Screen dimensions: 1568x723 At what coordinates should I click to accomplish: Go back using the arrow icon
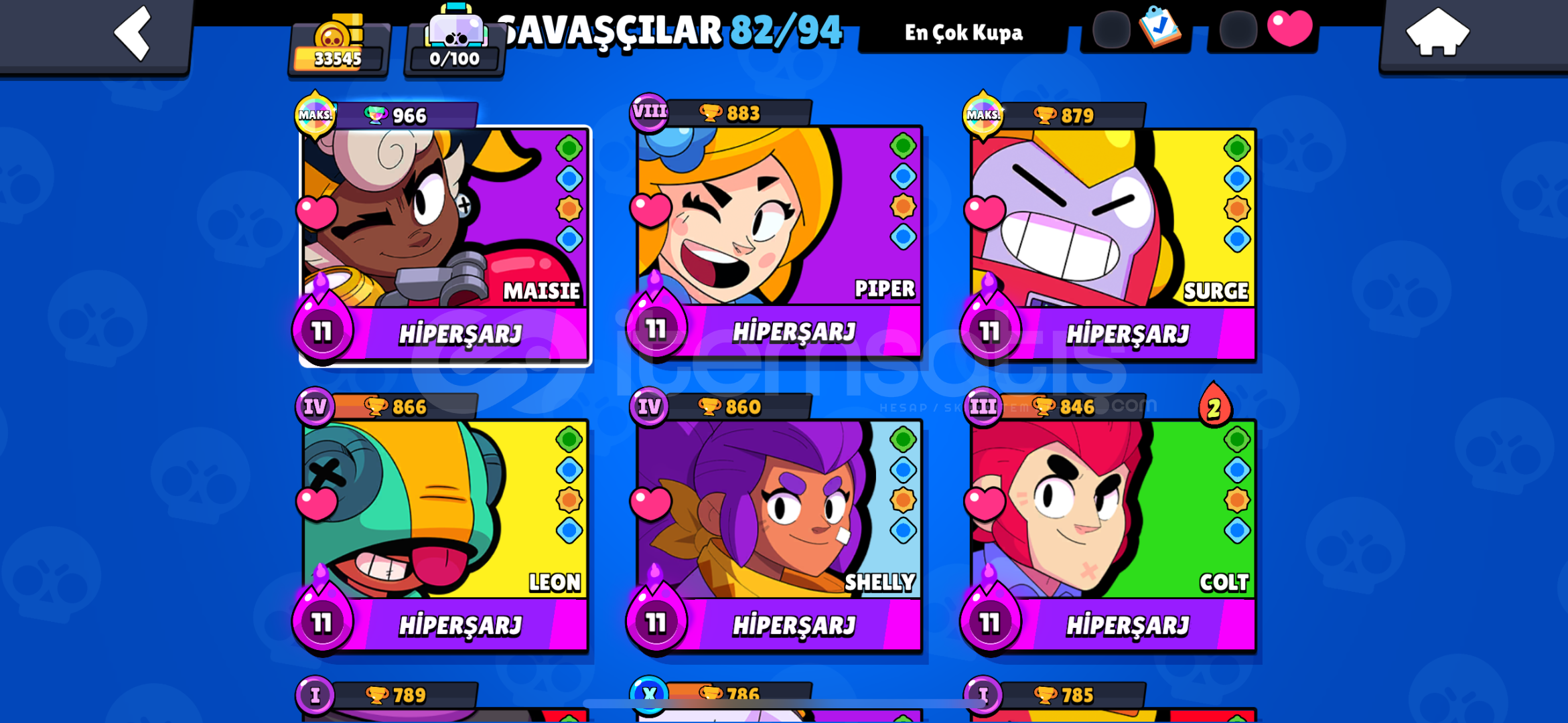[x=133, y=33]
